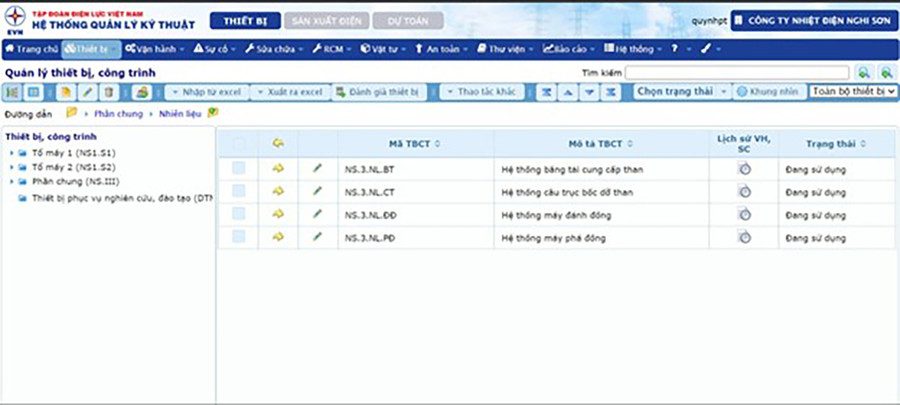Viewport: 900px width, 405px height.
Task: Open history clock icon for NS.3.NL.CT
Action: click(x=744, y=192)
